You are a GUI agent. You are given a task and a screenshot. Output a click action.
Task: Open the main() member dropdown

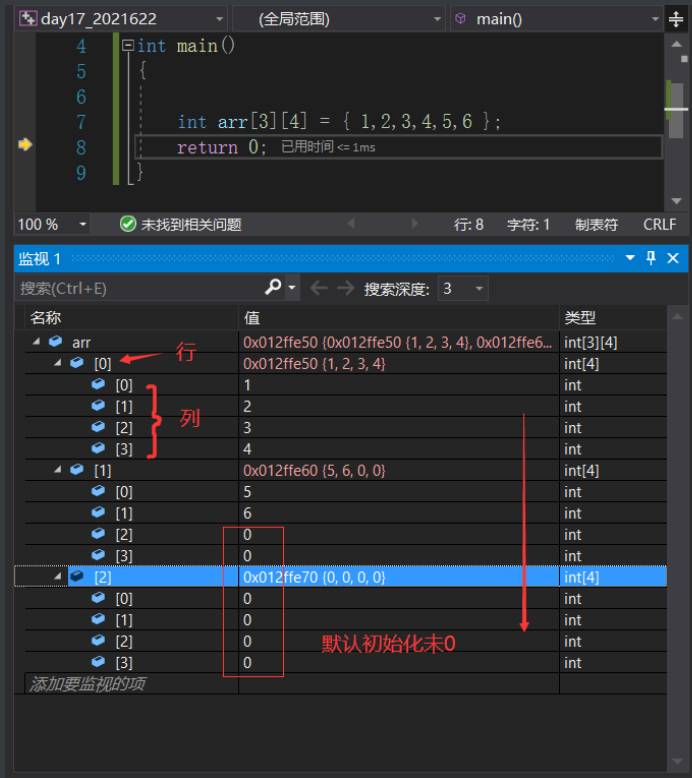(556, 19)
